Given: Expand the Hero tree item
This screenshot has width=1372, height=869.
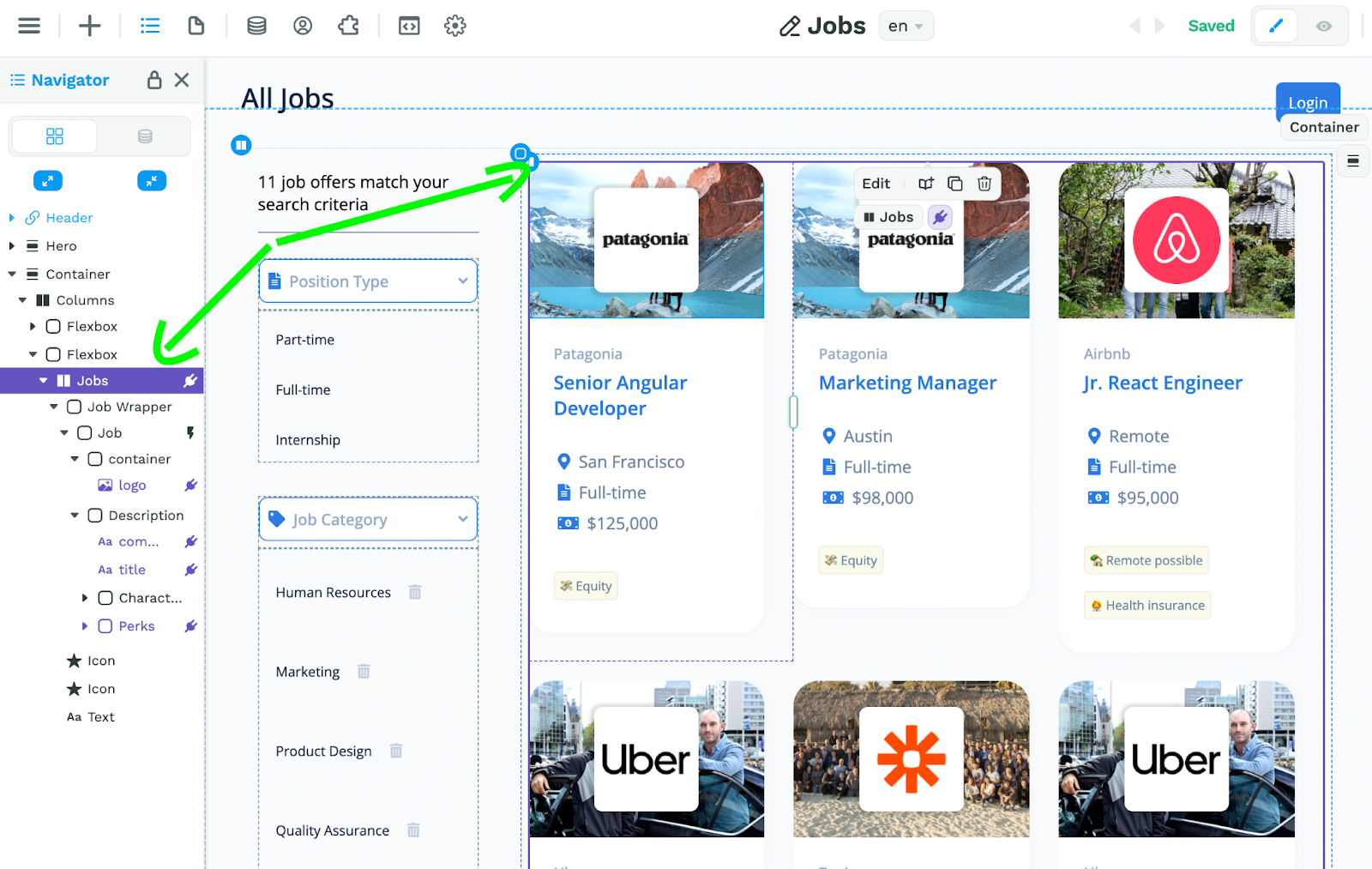Looking at the screenshot, I should pyautogui.click(x=12, y=246).
